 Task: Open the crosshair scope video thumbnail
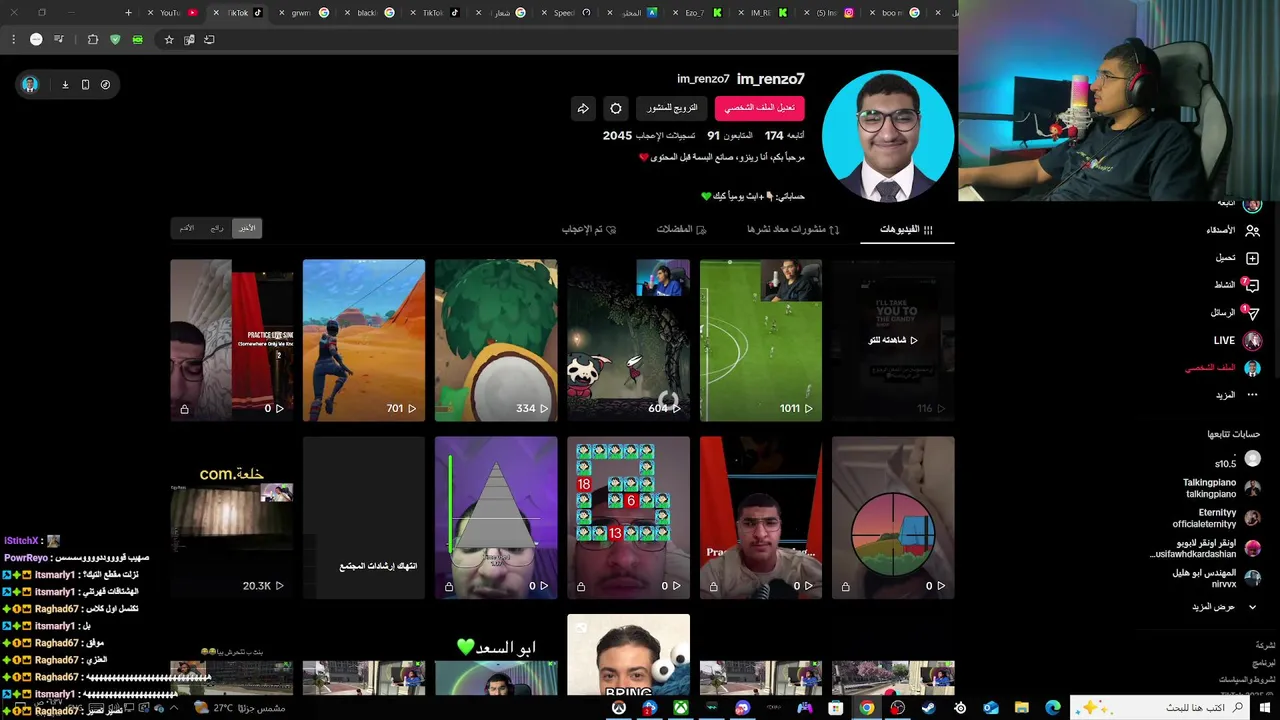tap(893, 518)
